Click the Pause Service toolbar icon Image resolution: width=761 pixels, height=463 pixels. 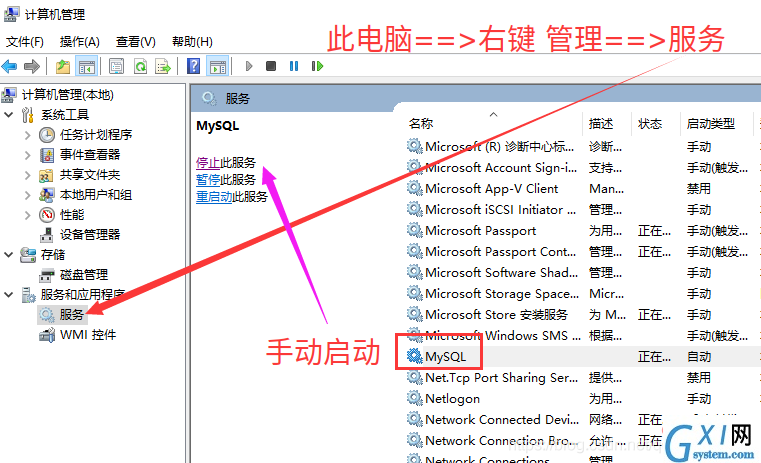[294, 66]
